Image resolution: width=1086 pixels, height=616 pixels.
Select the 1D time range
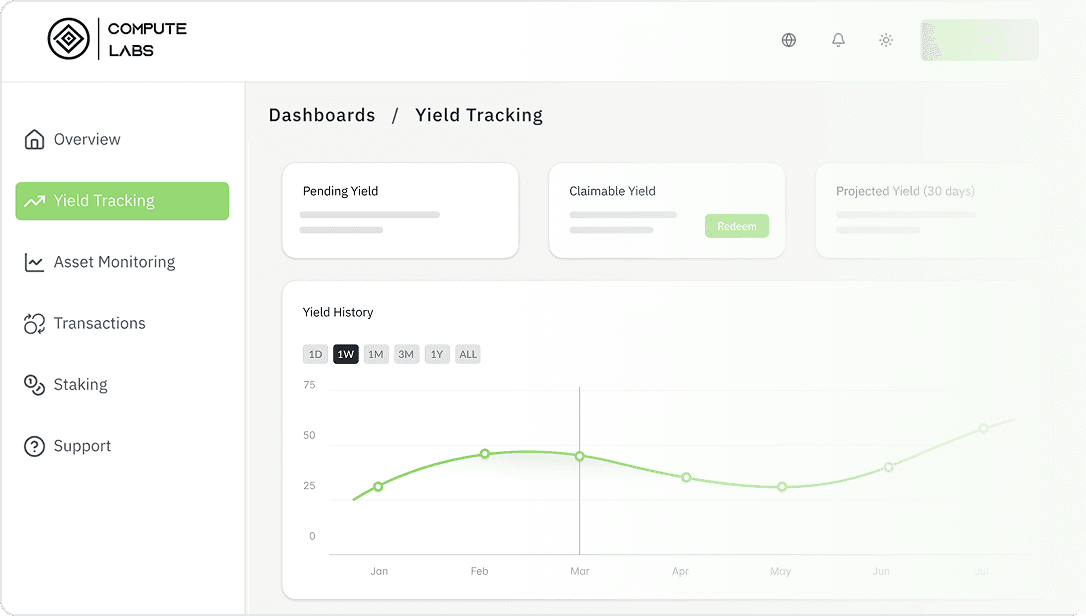[x=315, y=354]
